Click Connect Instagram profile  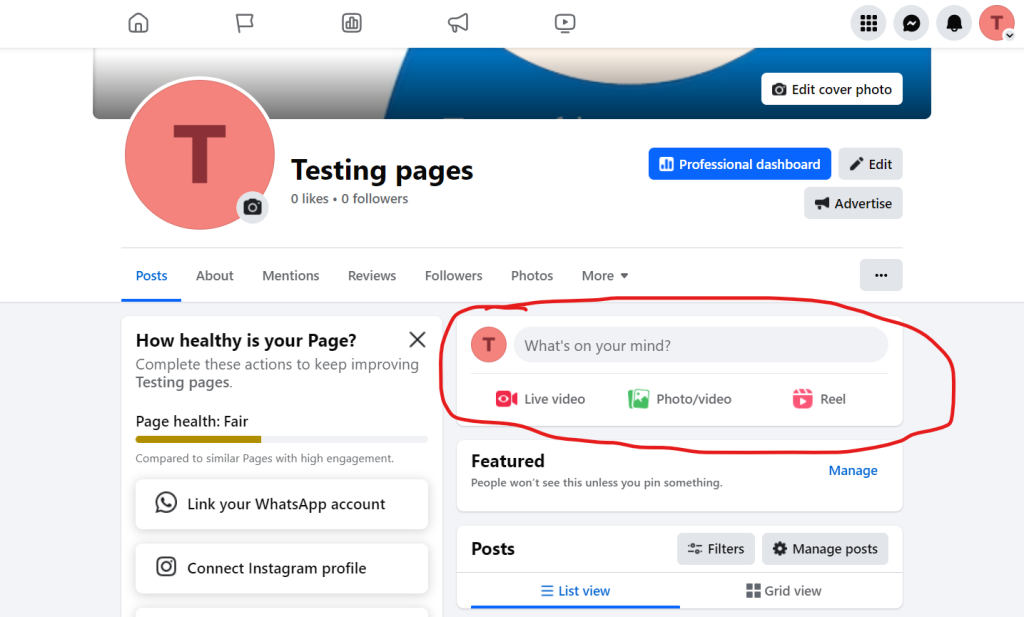pyautogui.click(x=281, y=568)
